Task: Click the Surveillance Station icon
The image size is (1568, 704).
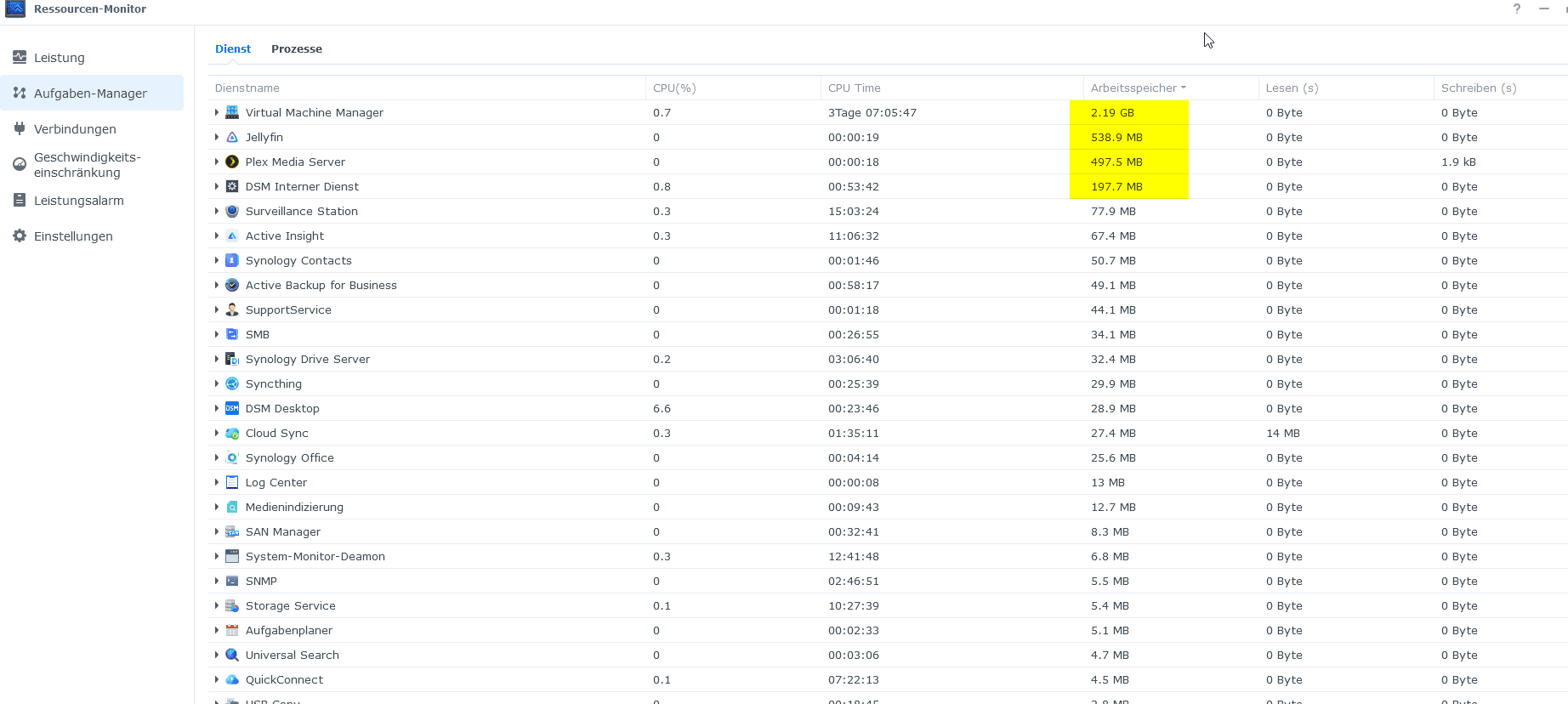Action: [x=232, y=211]
